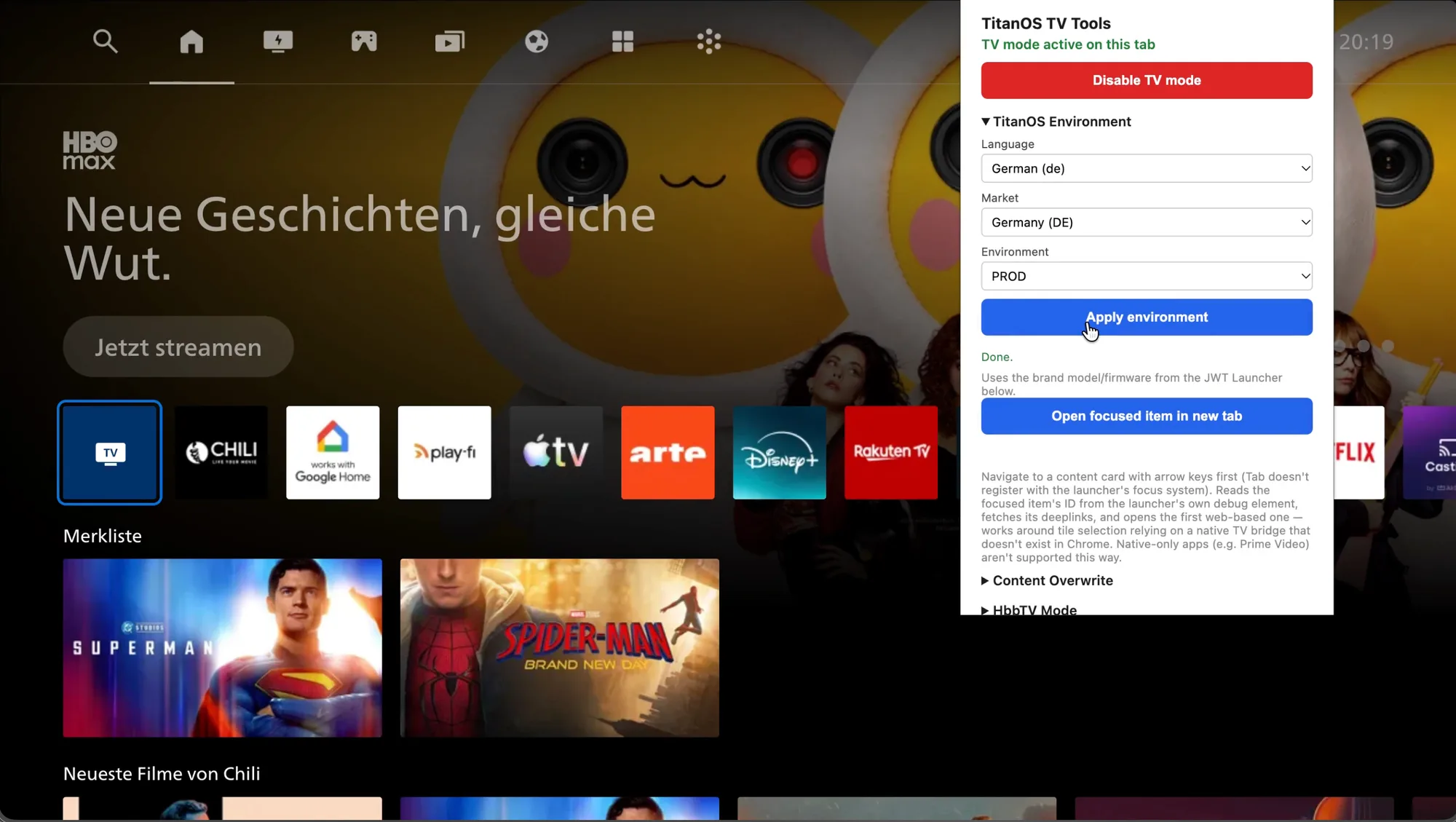
Task: Click the Neueste Filme von Chili heading
Action: point(162,773)
